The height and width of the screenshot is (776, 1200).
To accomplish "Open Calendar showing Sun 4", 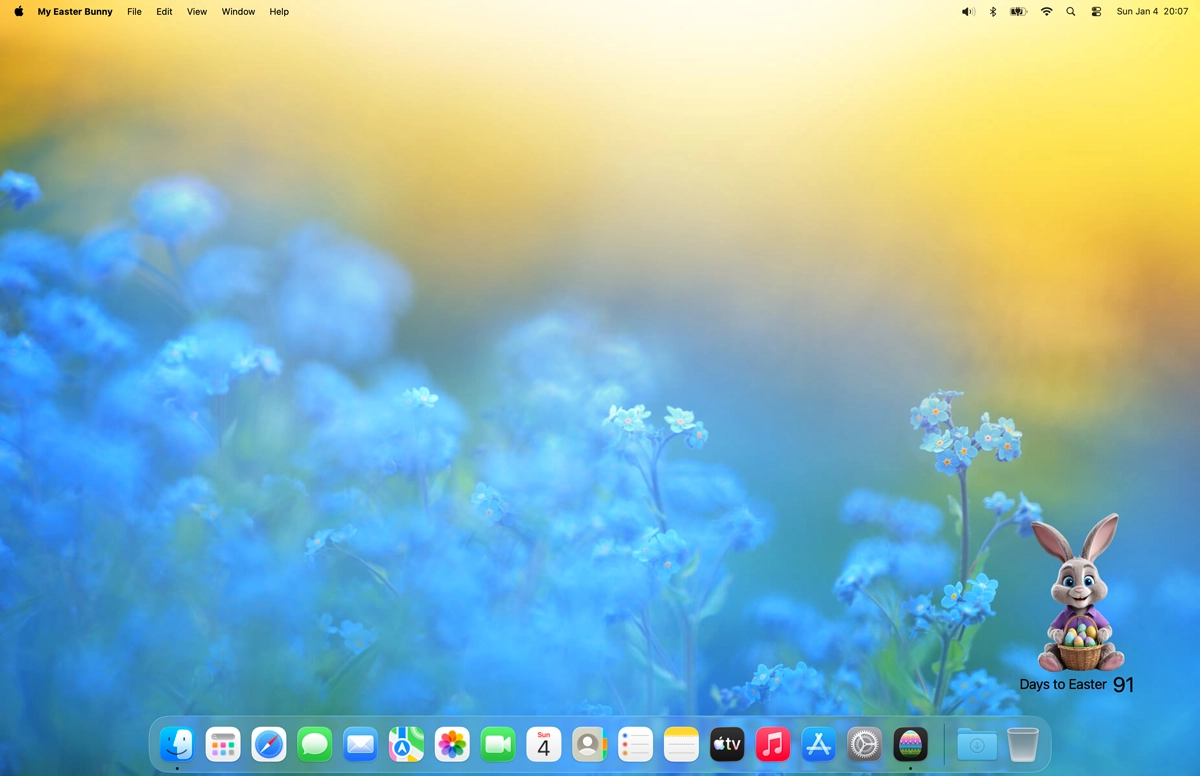I will (x=543, y=744).
